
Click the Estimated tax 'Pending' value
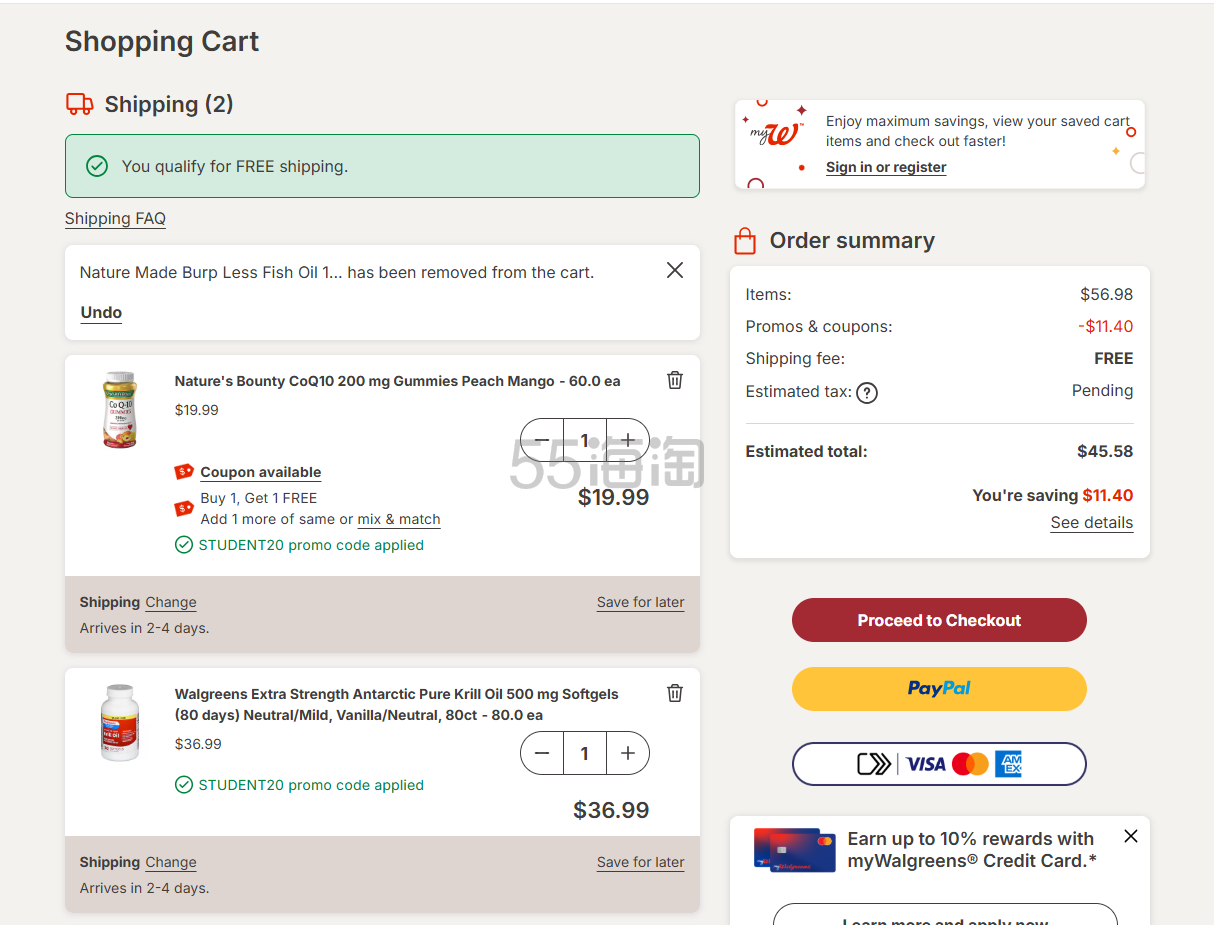point(1103,390)
